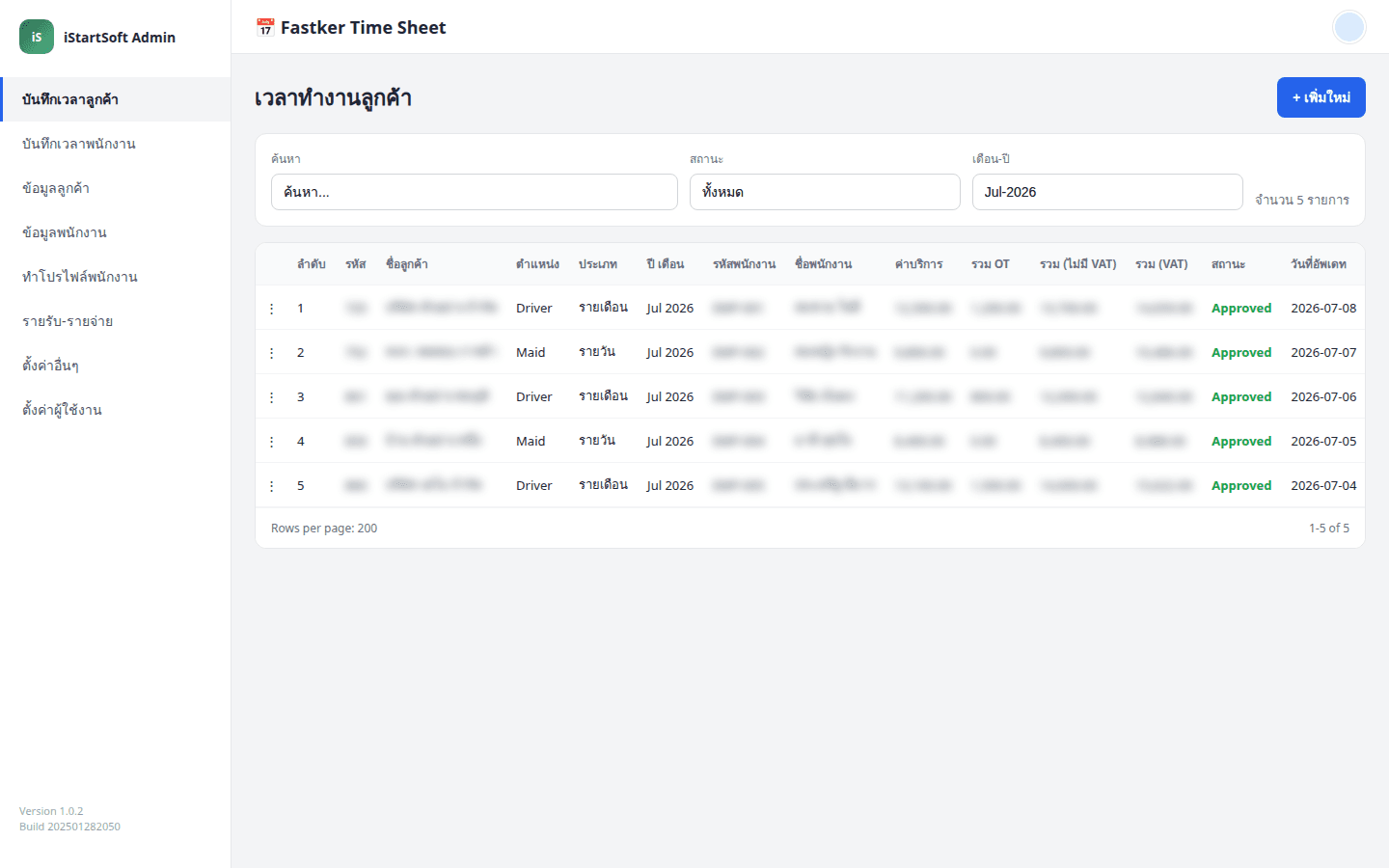The image size is (1389, 868).
Task: Click Jul 2026 cell in row 5
Action: coord(670,486)
